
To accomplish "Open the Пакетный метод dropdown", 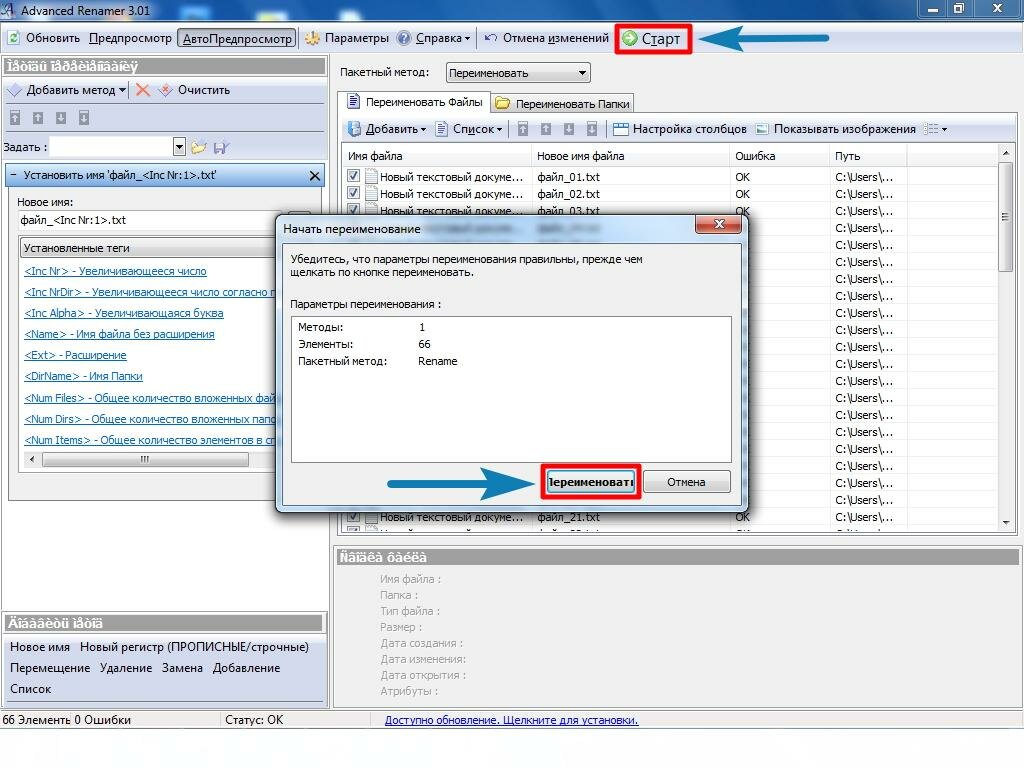I will click(518, 73).
